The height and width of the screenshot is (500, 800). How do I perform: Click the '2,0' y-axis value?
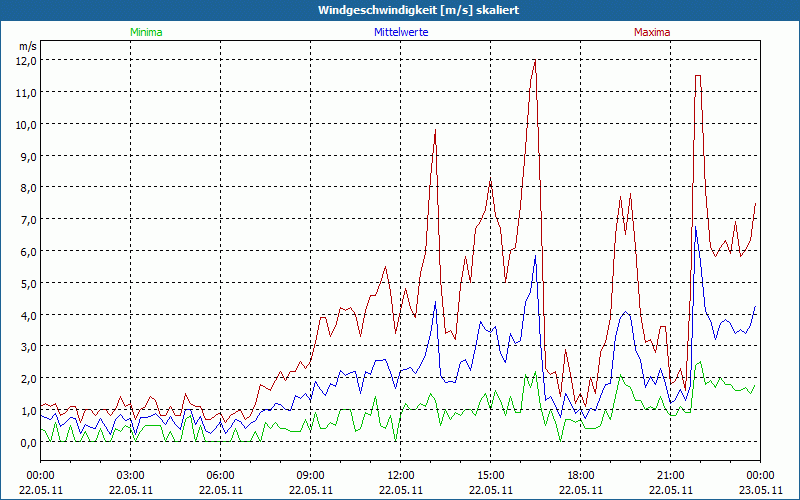[x=30, y=379]
